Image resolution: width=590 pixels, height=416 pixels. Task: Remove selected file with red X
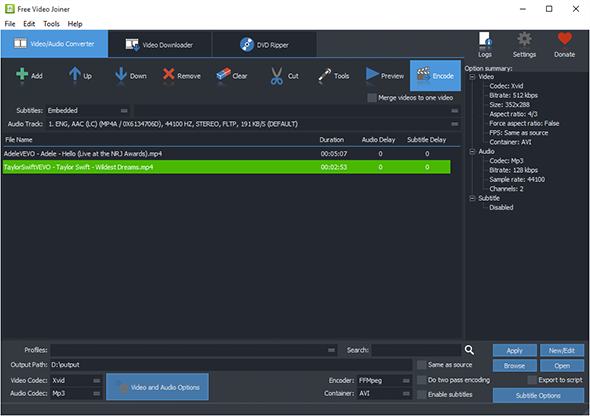169,74
